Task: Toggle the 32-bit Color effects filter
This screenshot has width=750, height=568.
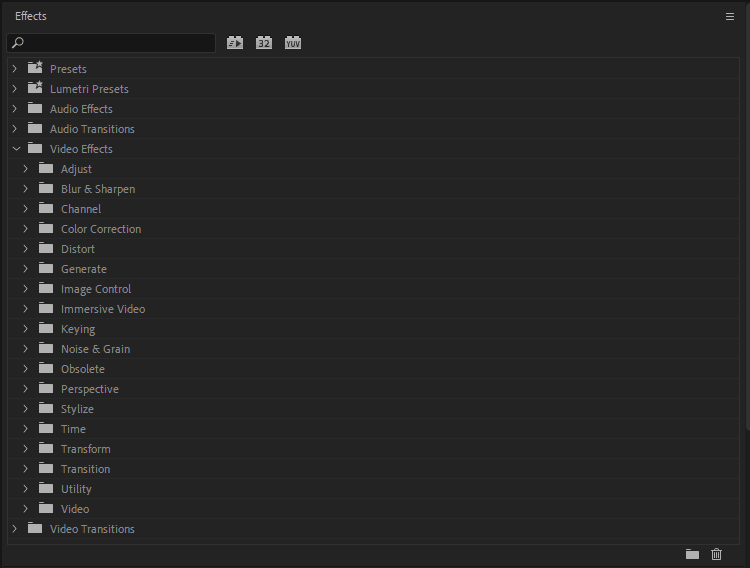Action: click(264, 43)
